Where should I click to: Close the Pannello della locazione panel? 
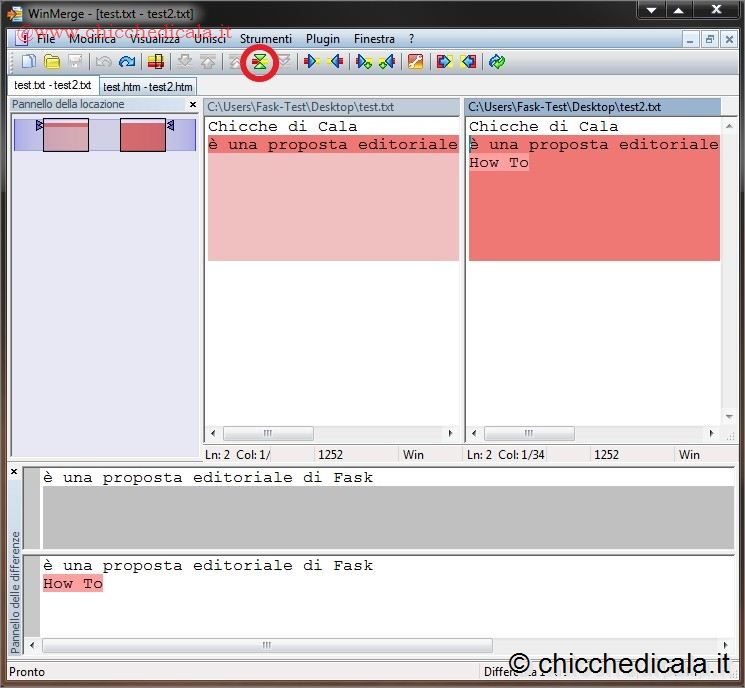point(193,104)
